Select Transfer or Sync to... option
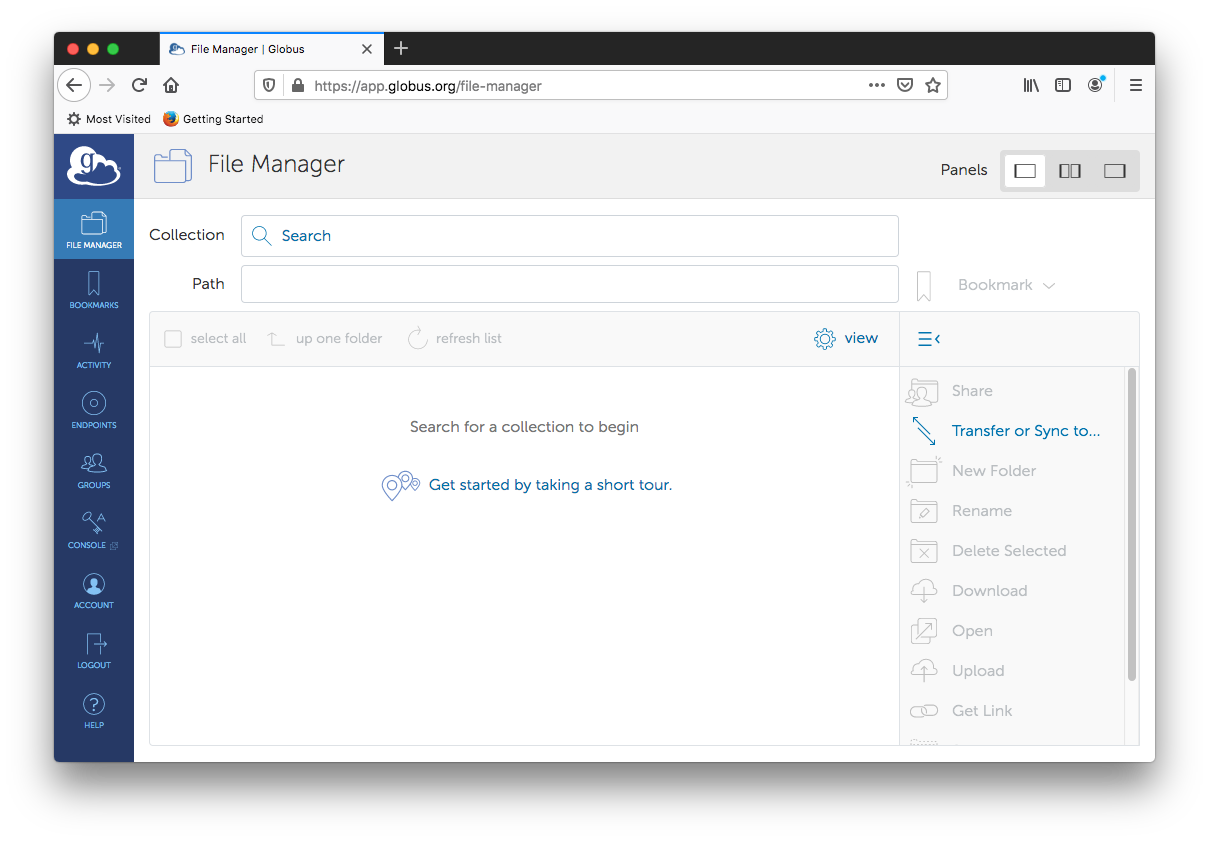The height and width of the screenshot is (841, 1209). coord(1025,431)
